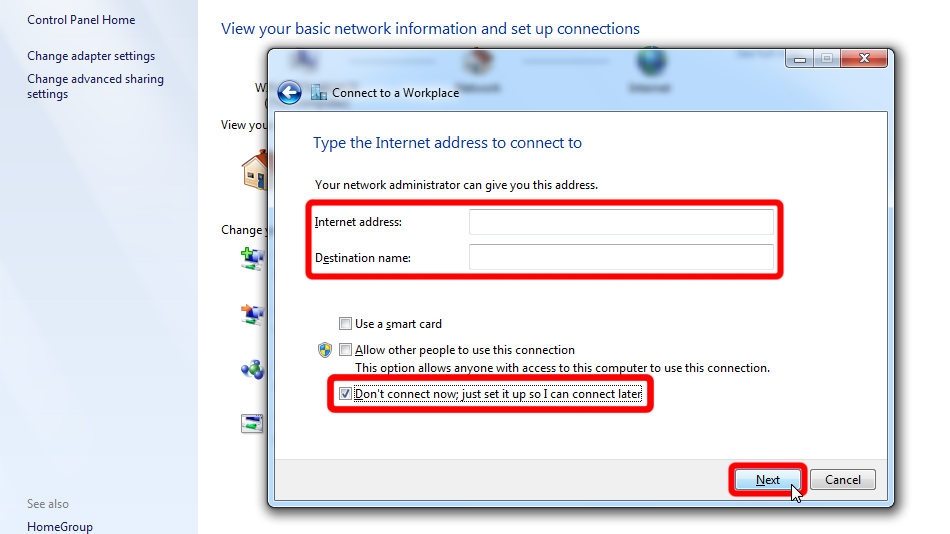Image resolution: width=950 pixels, height=534 pixels.
Task: Click the blurred Internet globe icon
Action: point(650,64)
